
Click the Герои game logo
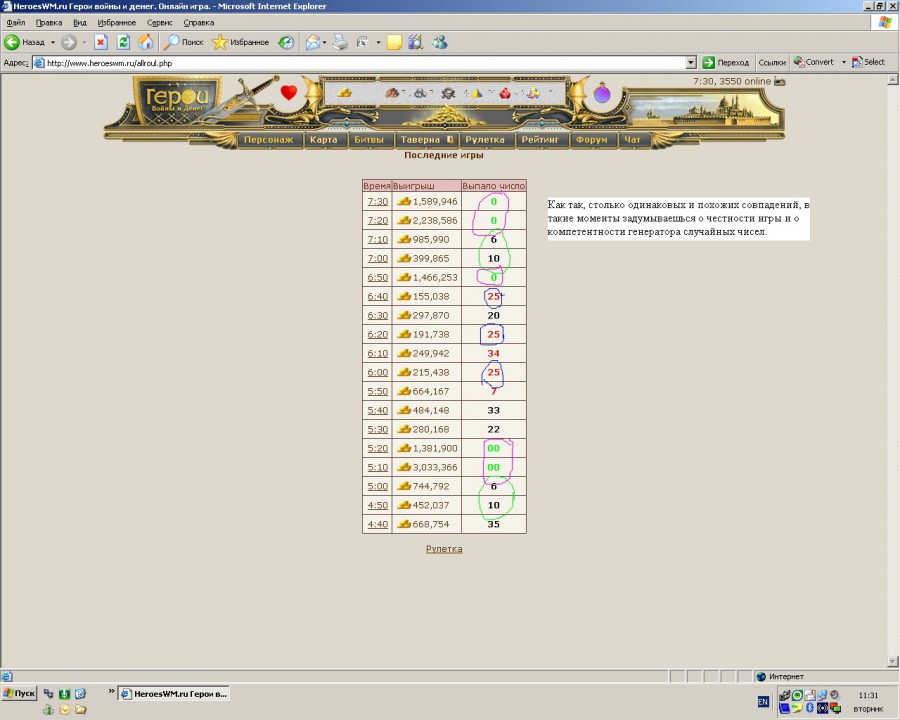[x=177, y=101]
